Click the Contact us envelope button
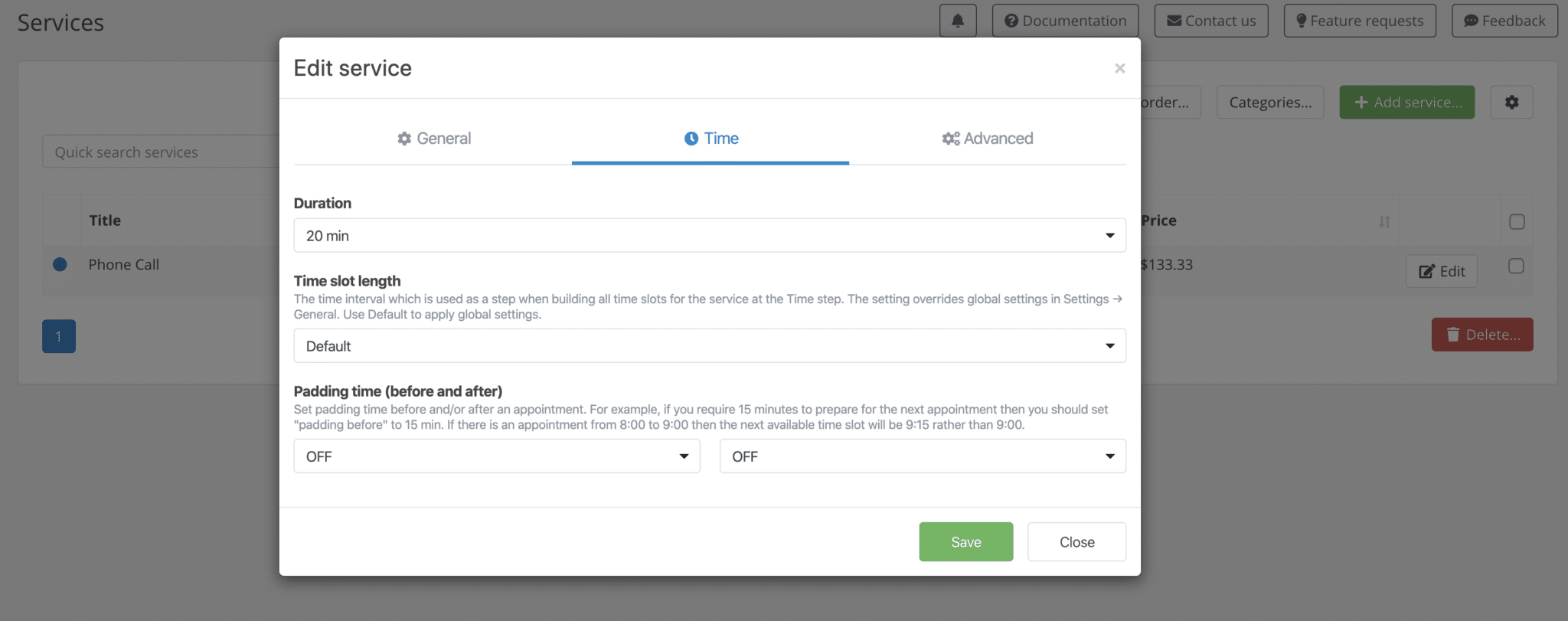 (1211, 21)
